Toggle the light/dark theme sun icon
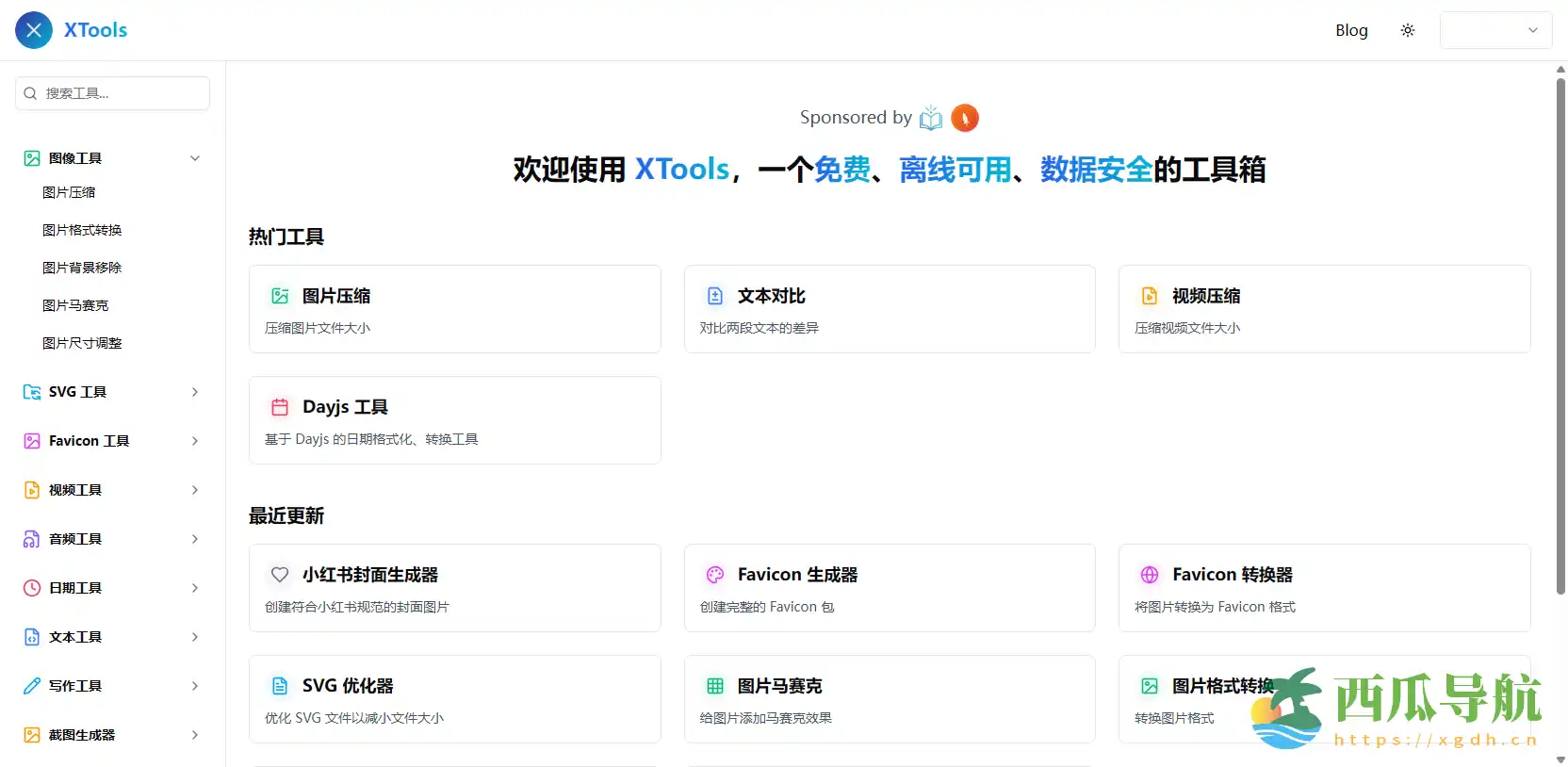This screenshot has width=1568, height=767. [x=1408, y=30]
